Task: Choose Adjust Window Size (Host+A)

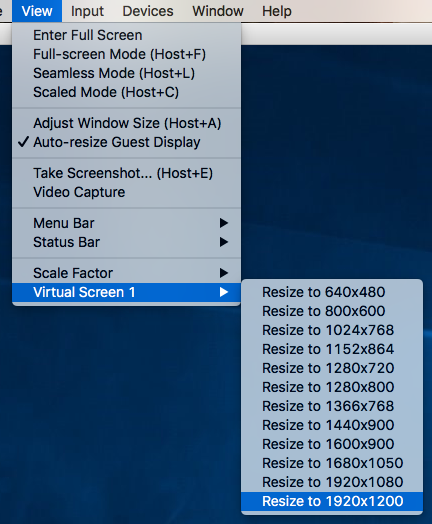Action: [126, 123]
